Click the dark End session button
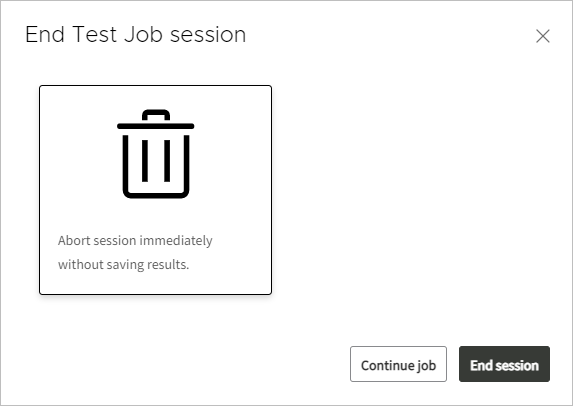 click(x=504, y=364)
